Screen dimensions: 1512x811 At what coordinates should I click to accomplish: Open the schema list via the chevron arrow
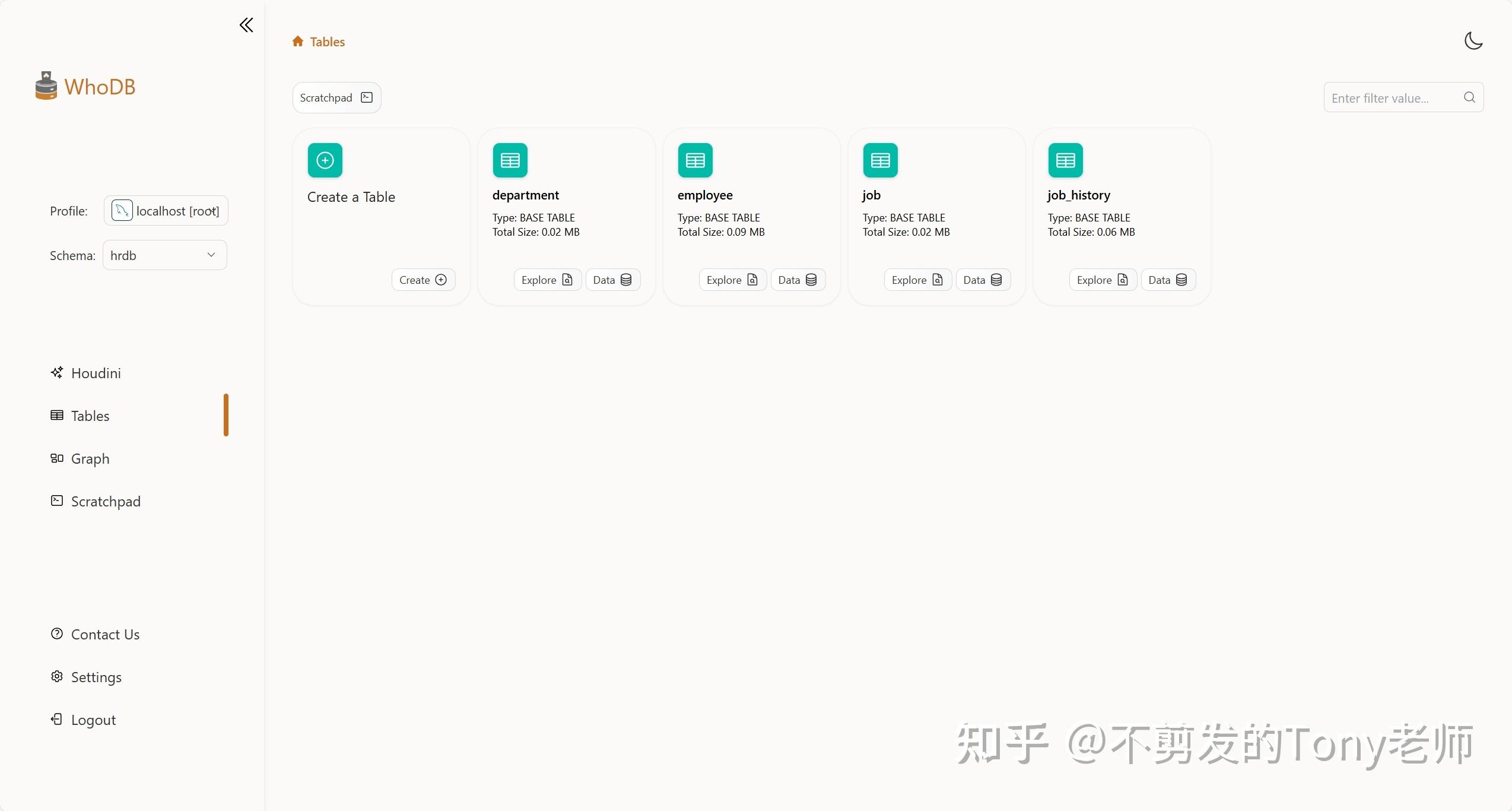pos(211,255)
